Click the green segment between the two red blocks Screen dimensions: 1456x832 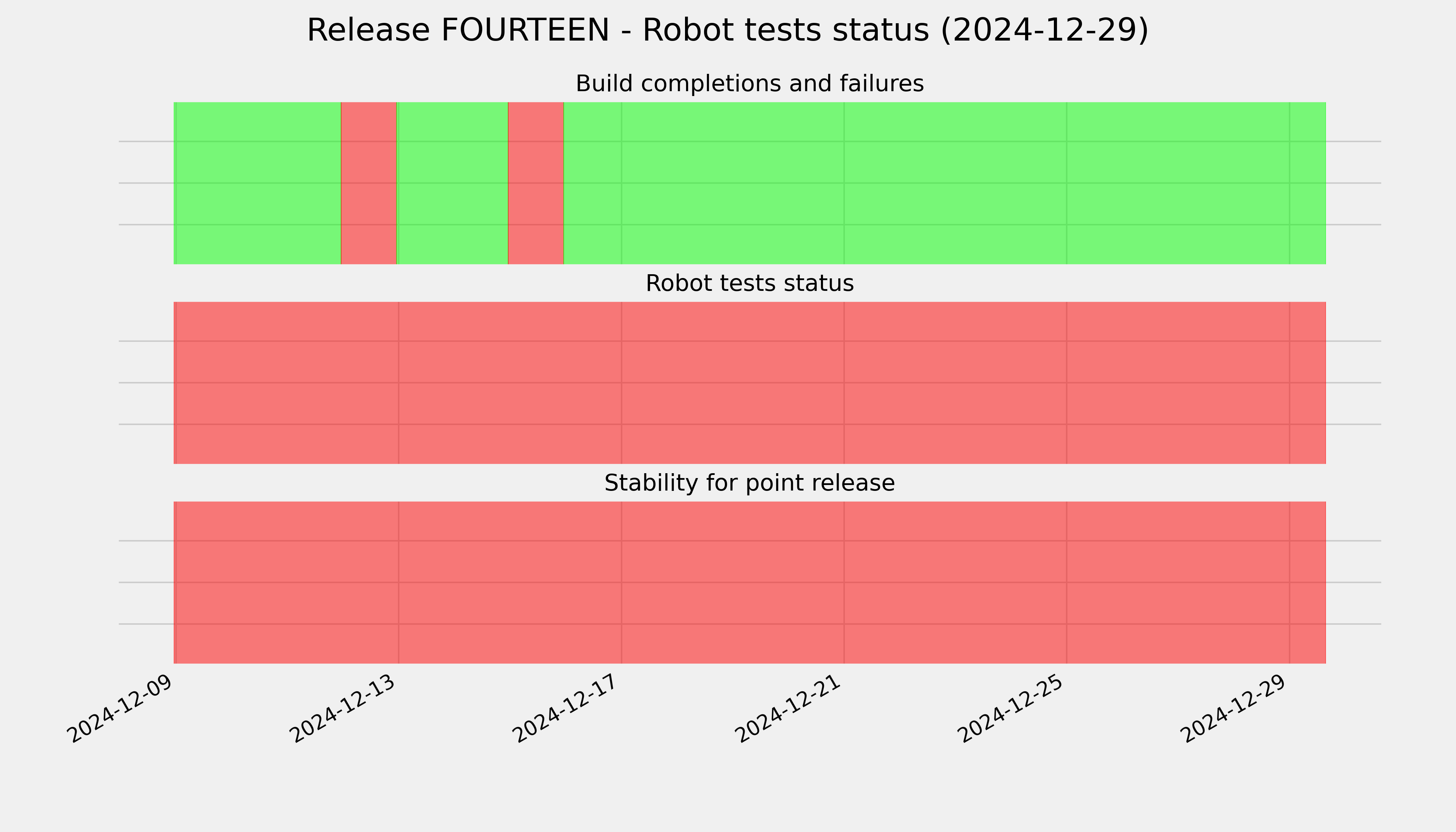pos(452,183)
